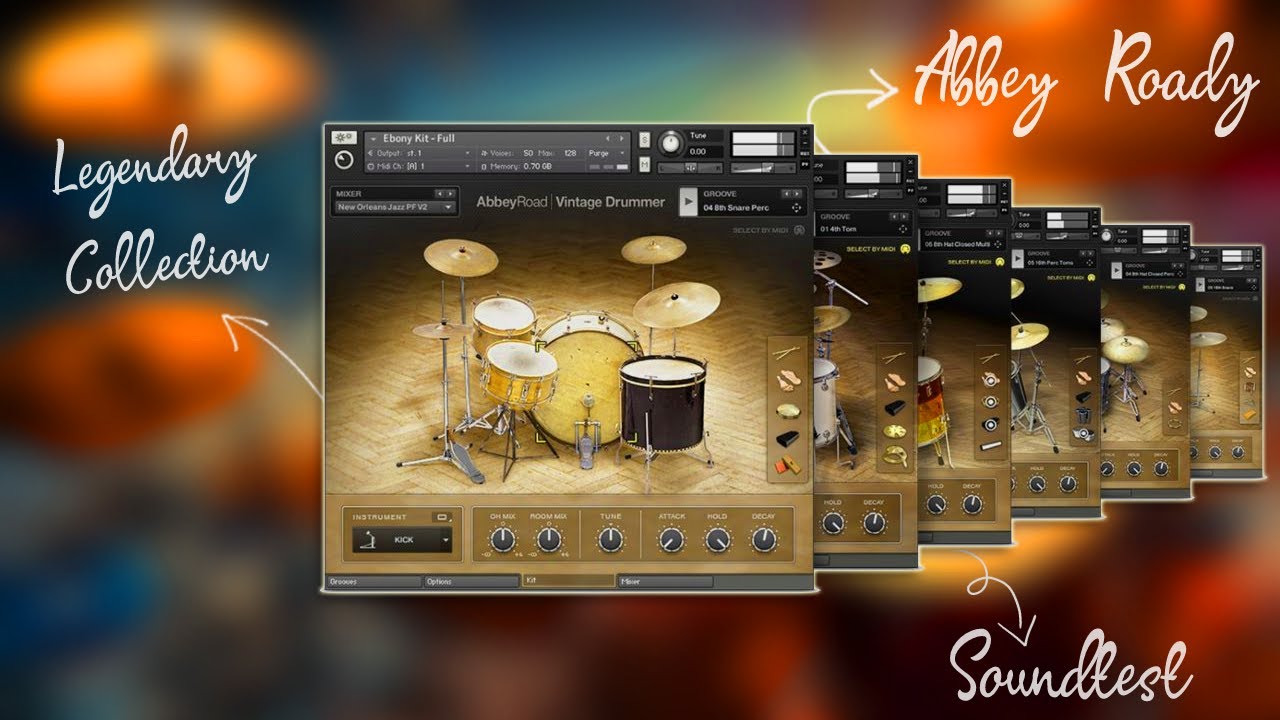Select the drumsticks percussion icon in main window

point(787,353)
